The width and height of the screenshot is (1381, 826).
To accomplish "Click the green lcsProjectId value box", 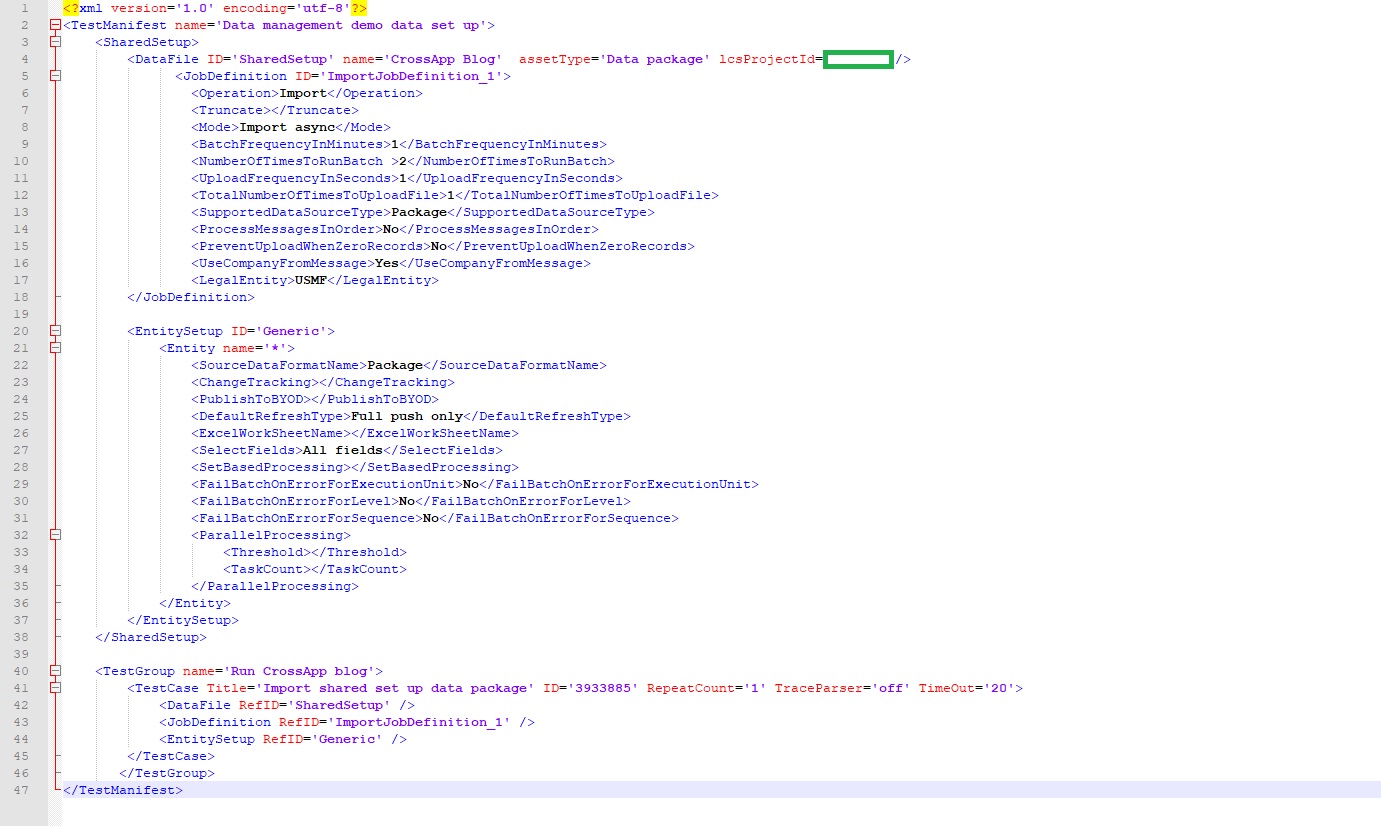I will click(x=857, y=60).
